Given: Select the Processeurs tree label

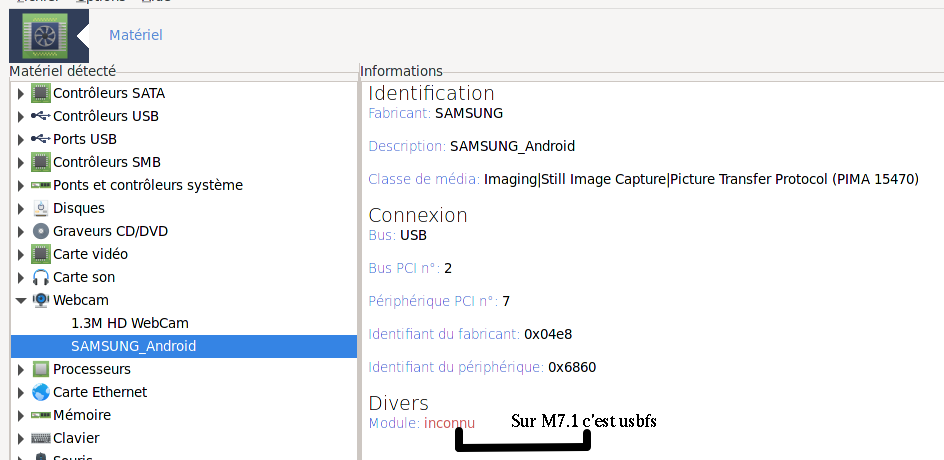Looking at the screenshot, I should (x=92, y=369).
